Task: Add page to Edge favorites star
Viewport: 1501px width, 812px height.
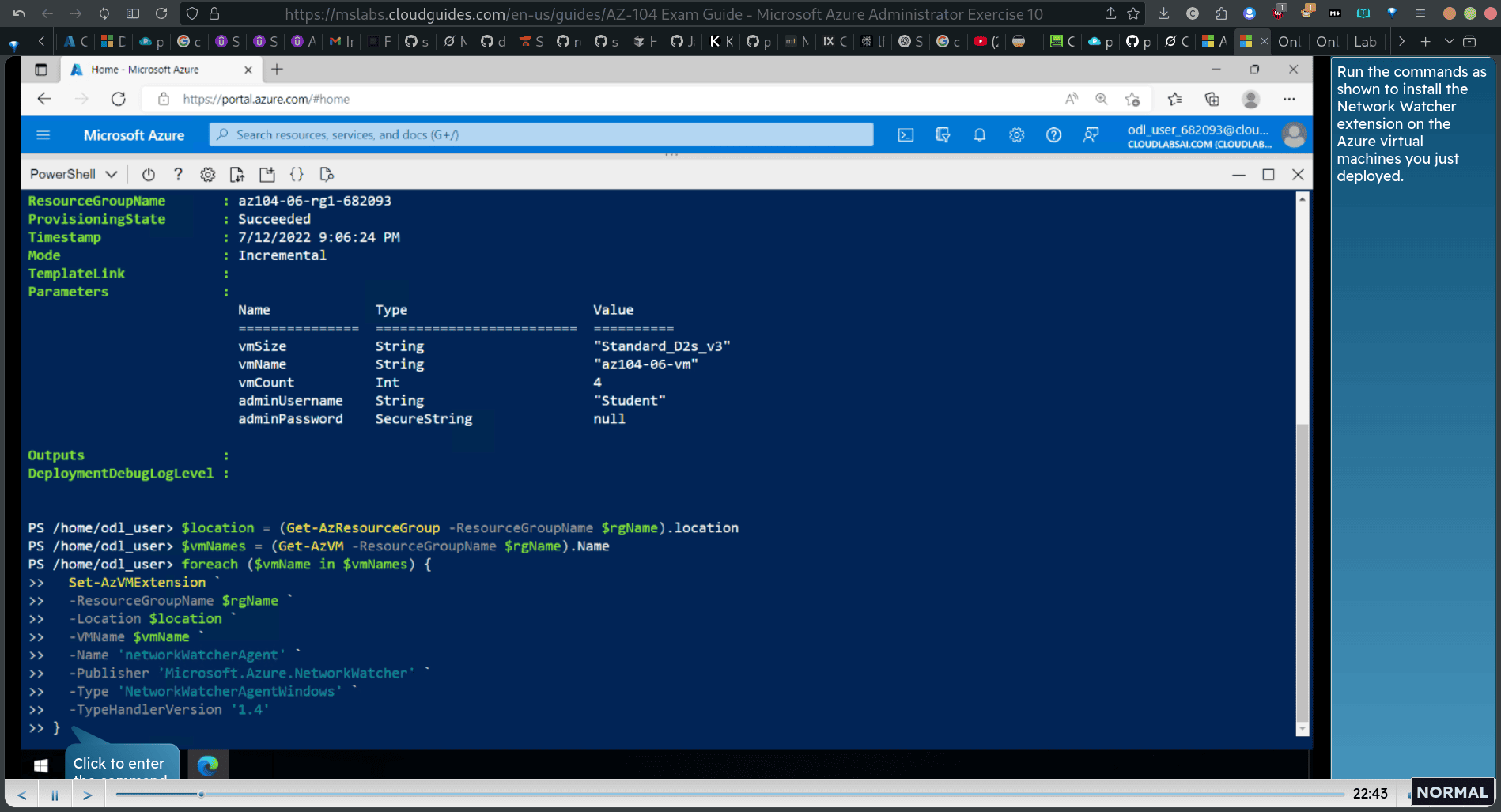Action: click(x=1132, y=99)
